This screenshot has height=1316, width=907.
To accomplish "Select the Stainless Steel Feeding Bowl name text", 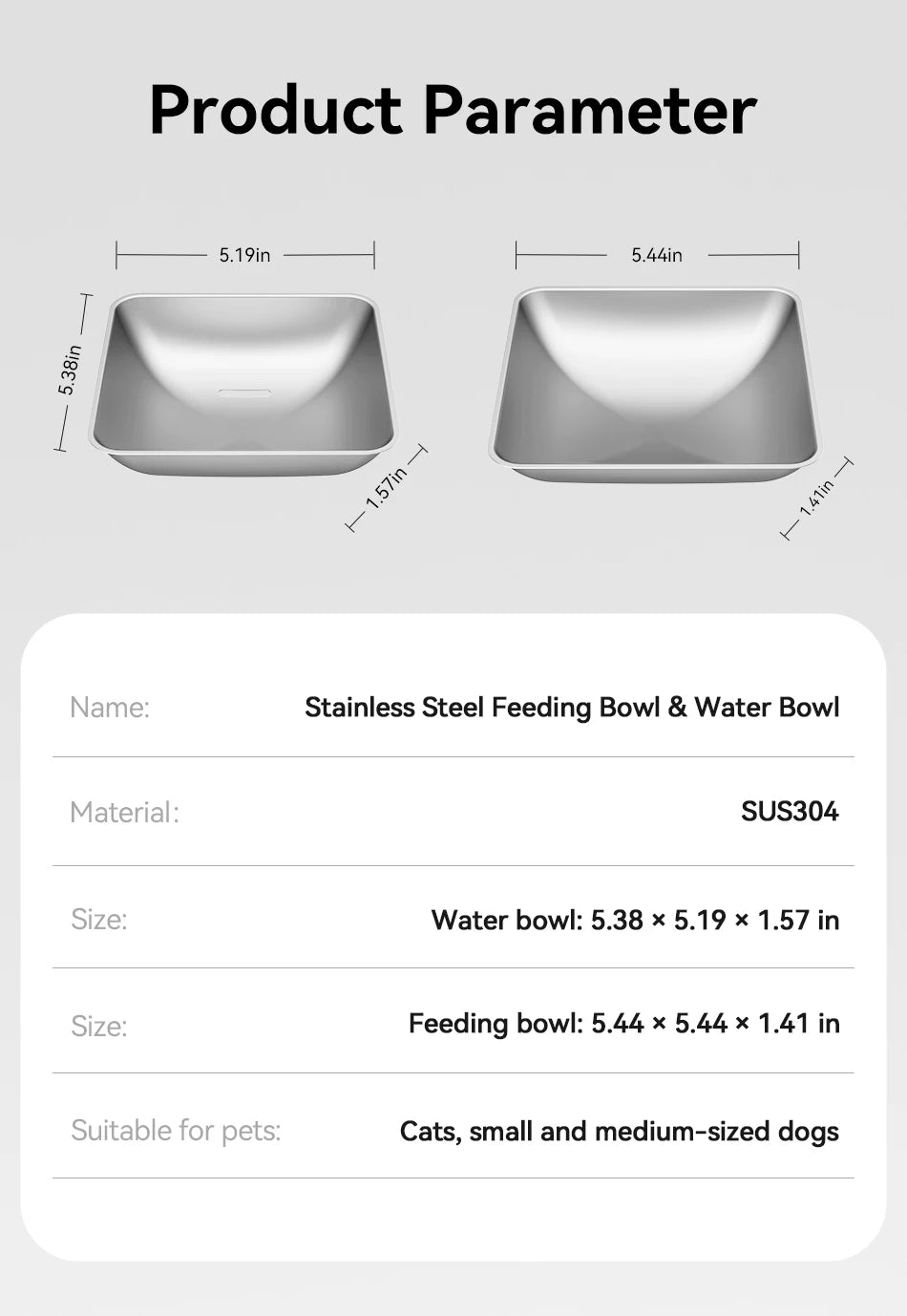I will pyautogui.click(x=572, y=708).
